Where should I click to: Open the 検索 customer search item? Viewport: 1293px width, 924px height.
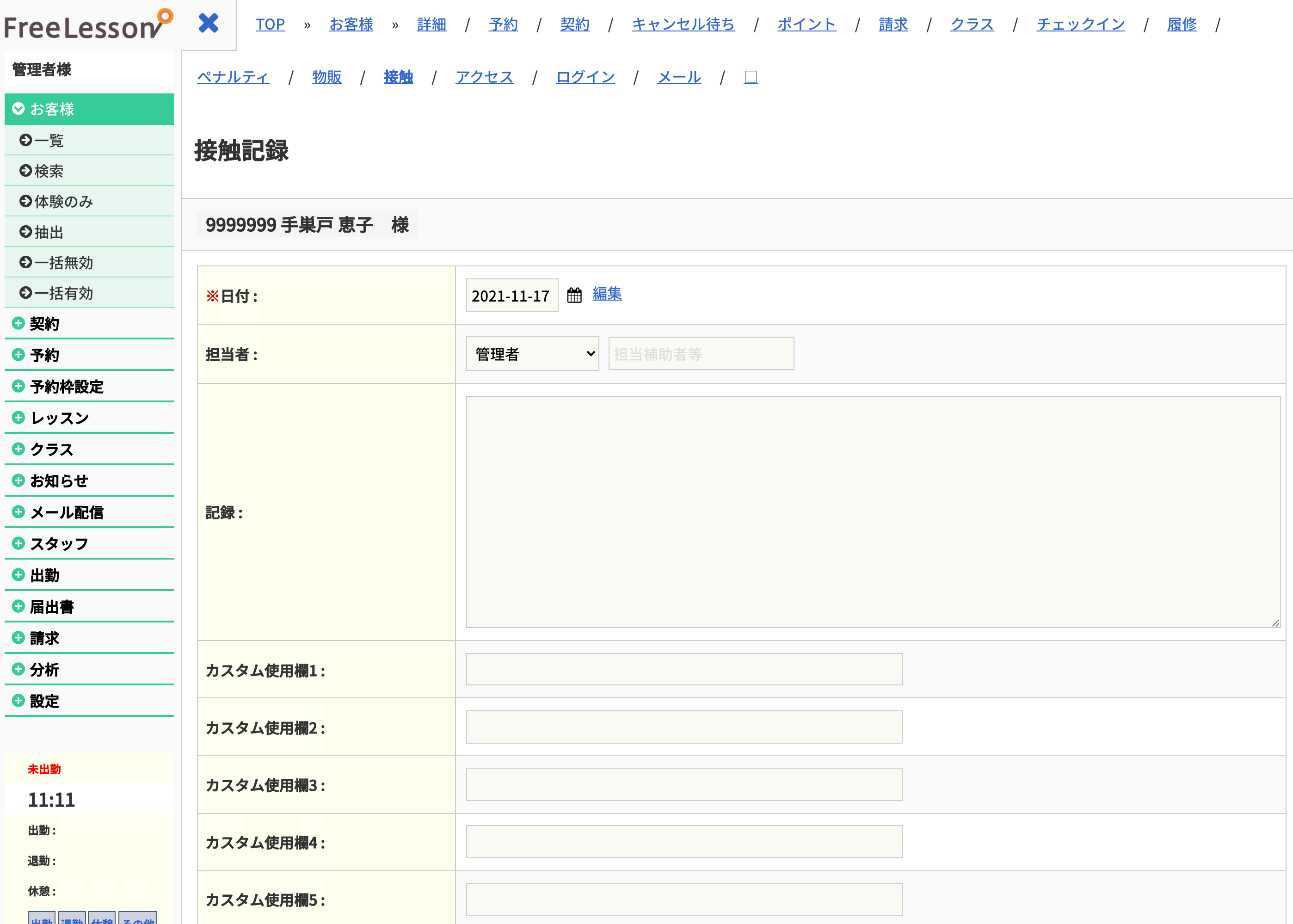pyautogui.click(x=89, y=171)
